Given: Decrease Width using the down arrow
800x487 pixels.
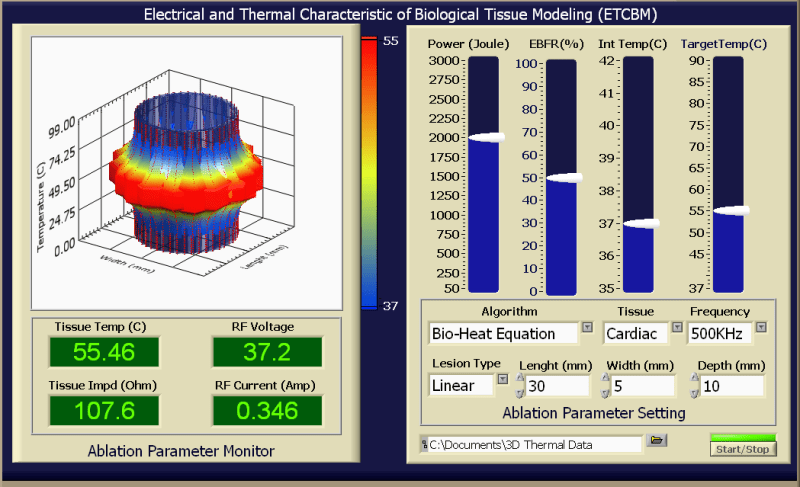Looking at the screenshot, I should point(605,393).
